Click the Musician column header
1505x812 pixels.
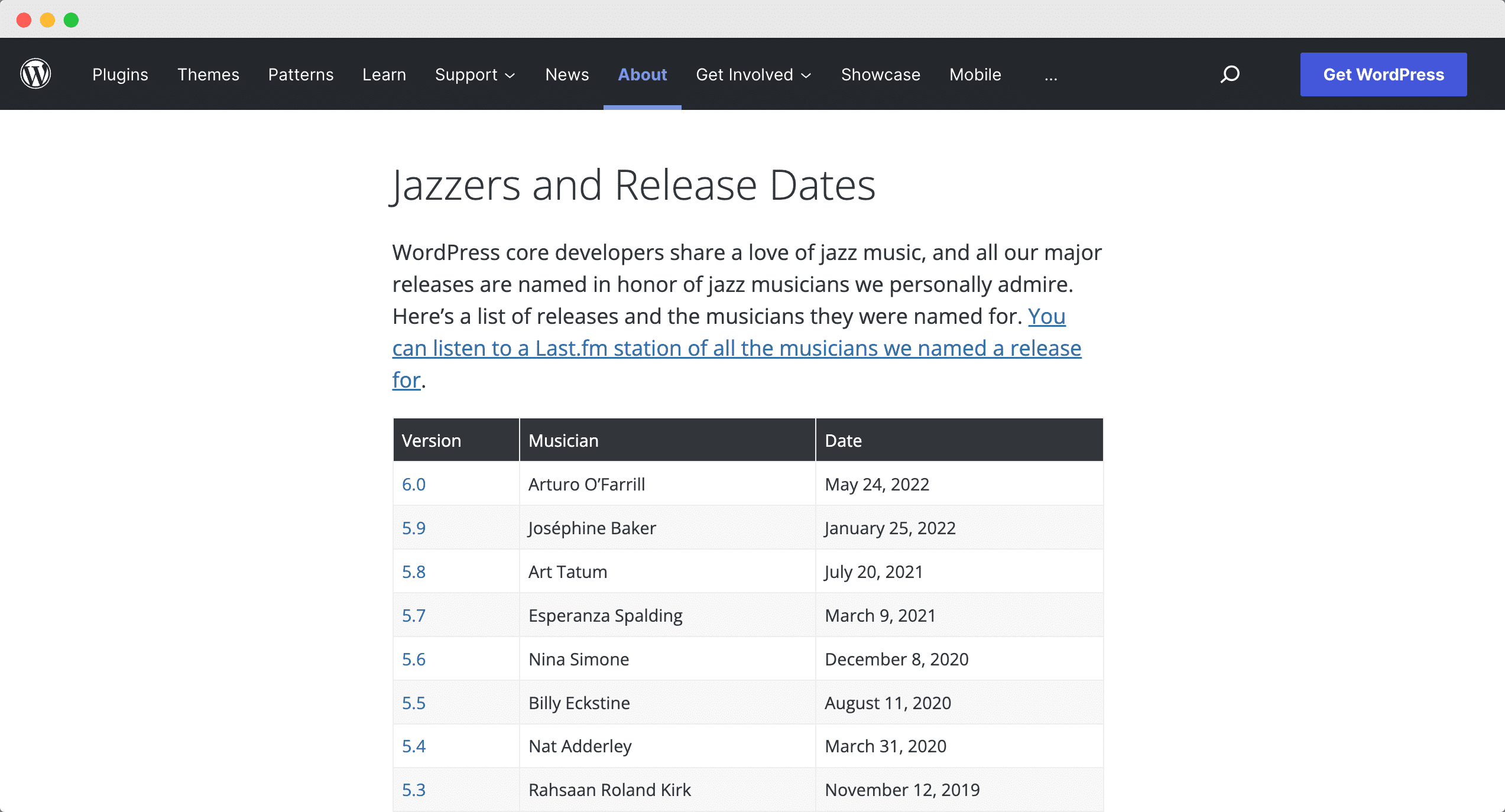point(667,440)
